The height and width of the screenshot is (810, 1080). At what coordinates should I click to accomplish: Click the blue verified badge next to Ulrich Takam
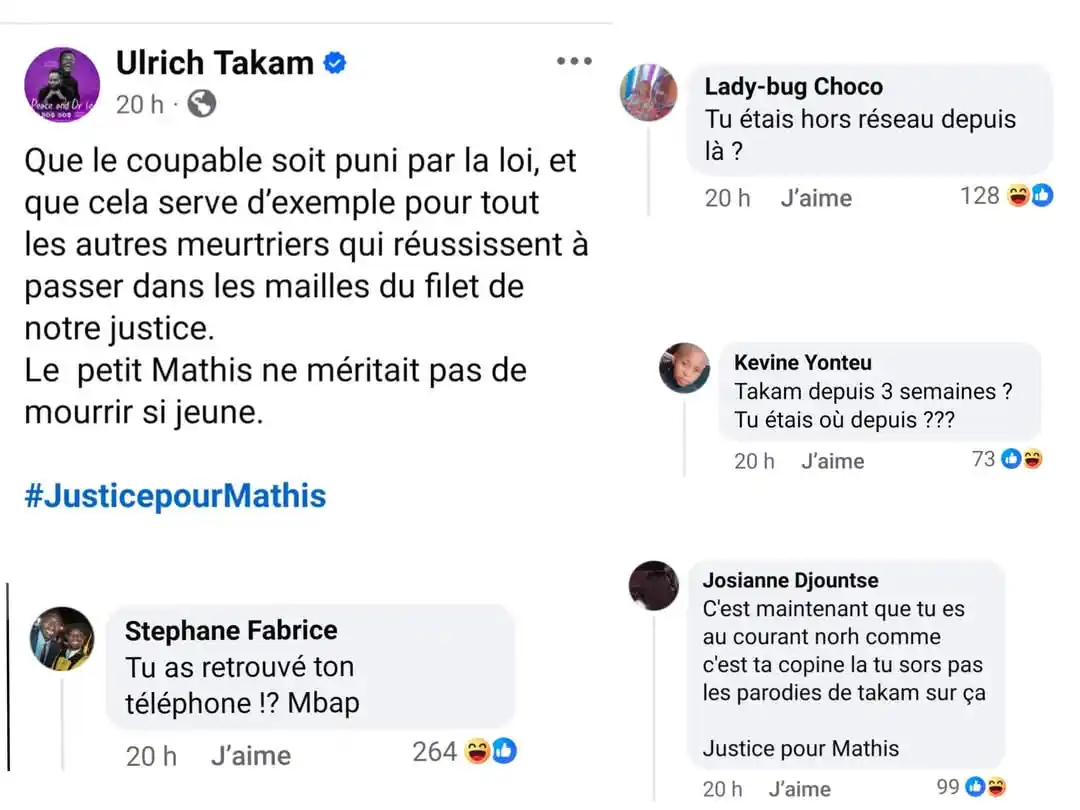pos(334,63)
